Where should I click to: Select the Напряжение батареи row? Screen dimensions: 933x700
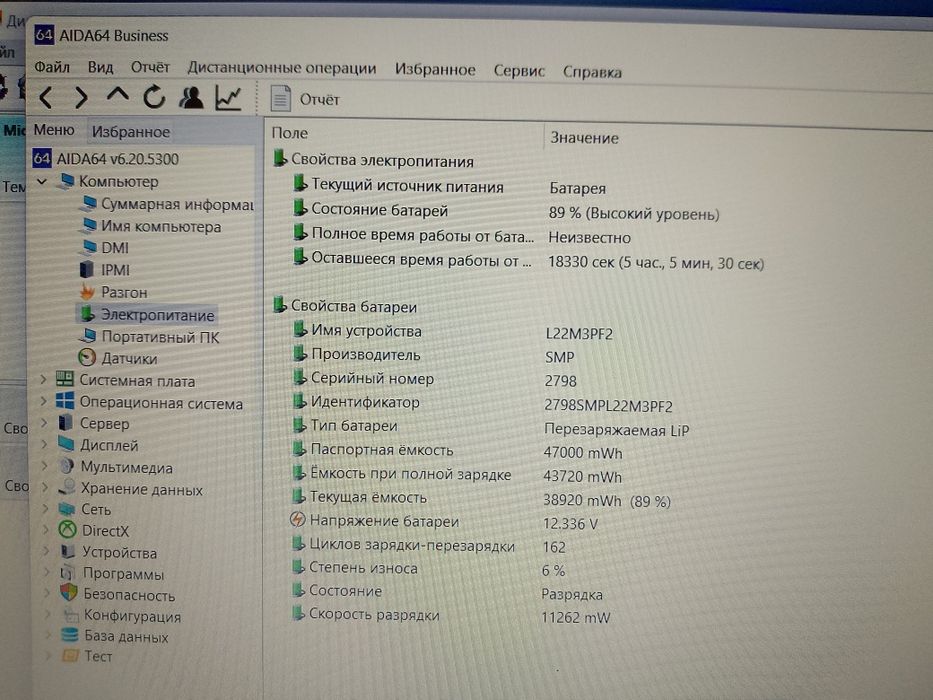pos(375,521)
